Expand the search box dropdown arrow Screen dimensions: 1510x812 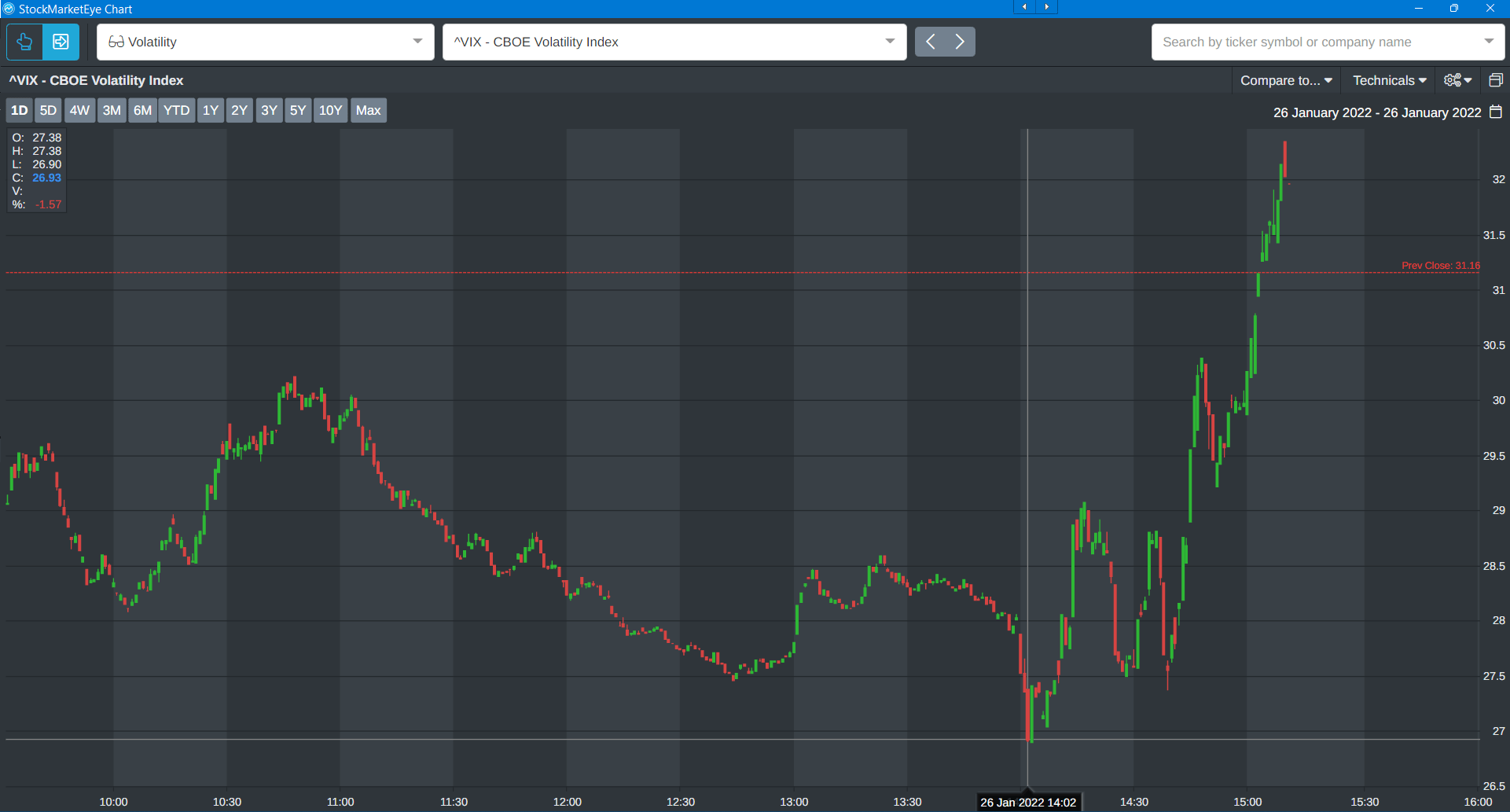pos(1489,42)
